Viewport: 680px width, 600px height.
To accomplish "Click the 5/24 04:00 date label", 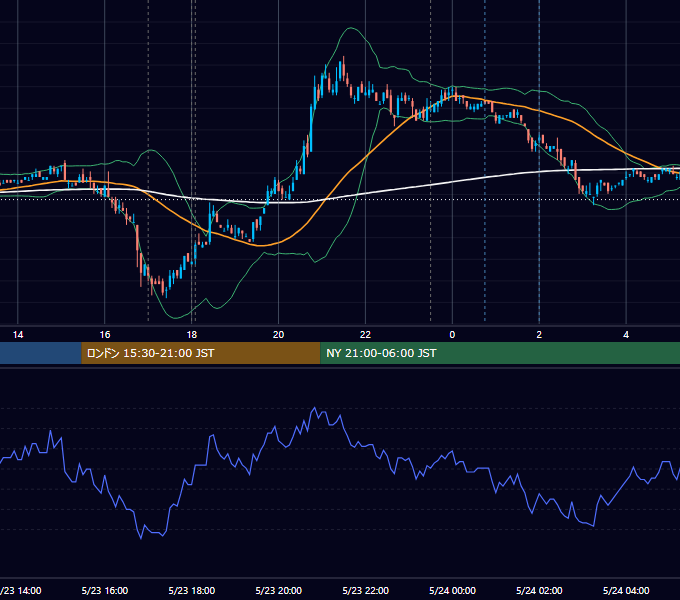I will 626,590.
